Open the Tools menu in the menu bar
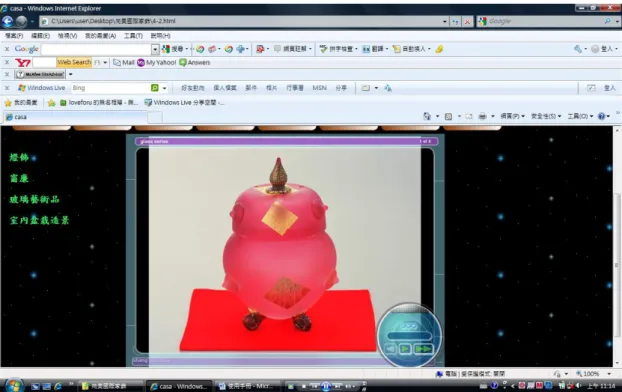622x392 pixels. [x=133, y=36]
